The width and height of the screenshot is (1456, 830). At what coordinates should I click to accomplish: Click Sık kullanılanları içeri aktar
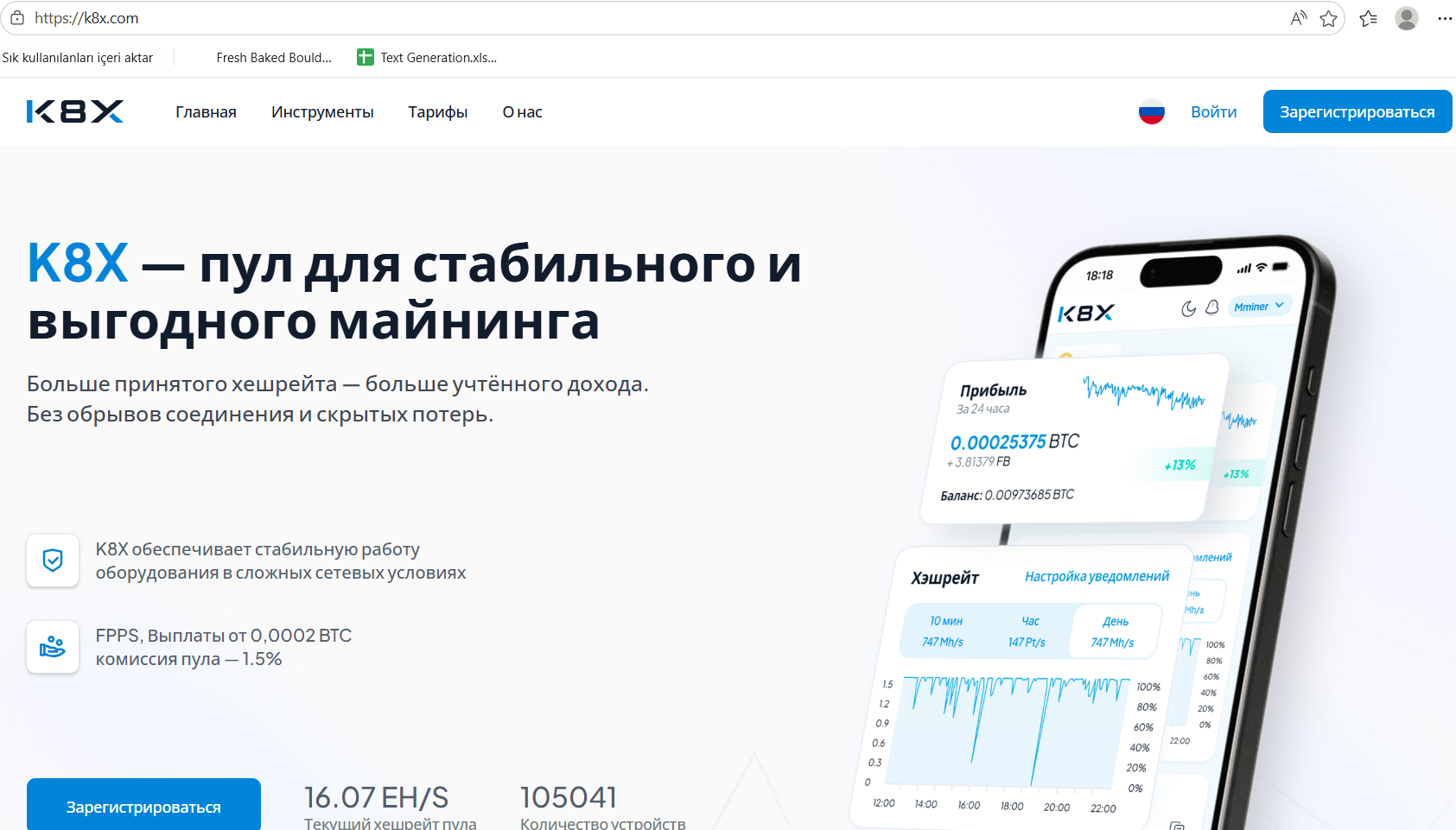coord(78,57)
